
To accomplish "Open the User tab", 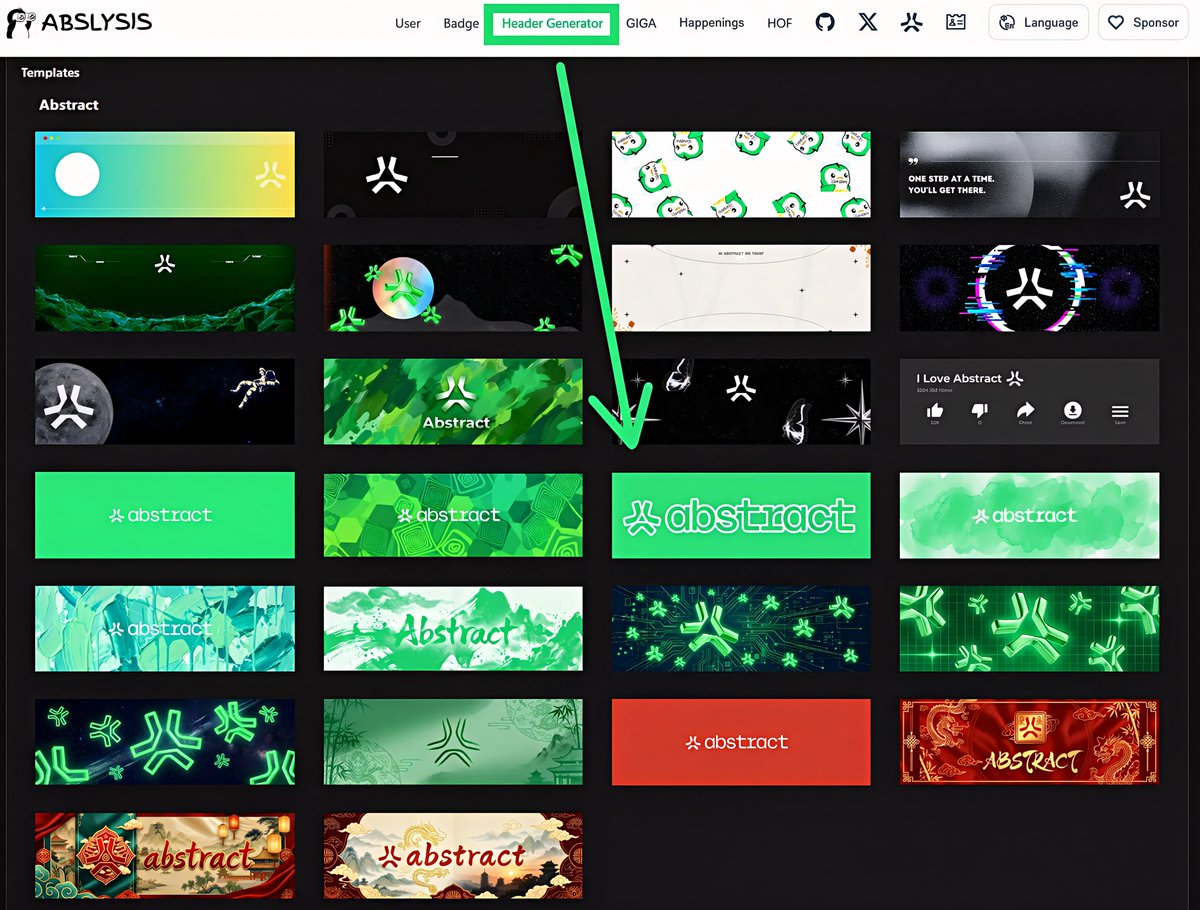I will pos(408,23).
